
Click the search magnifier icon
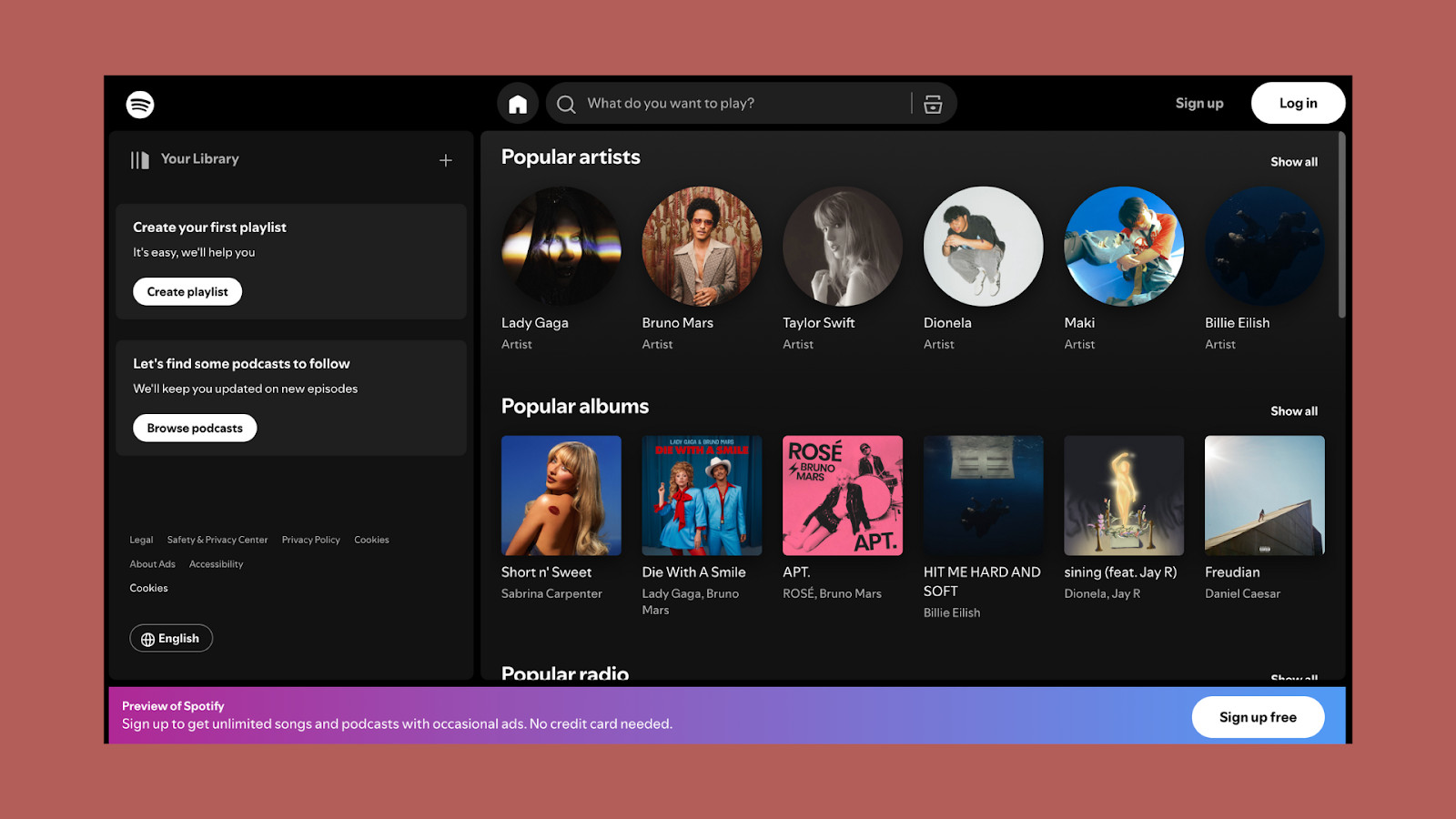(566, 104)
